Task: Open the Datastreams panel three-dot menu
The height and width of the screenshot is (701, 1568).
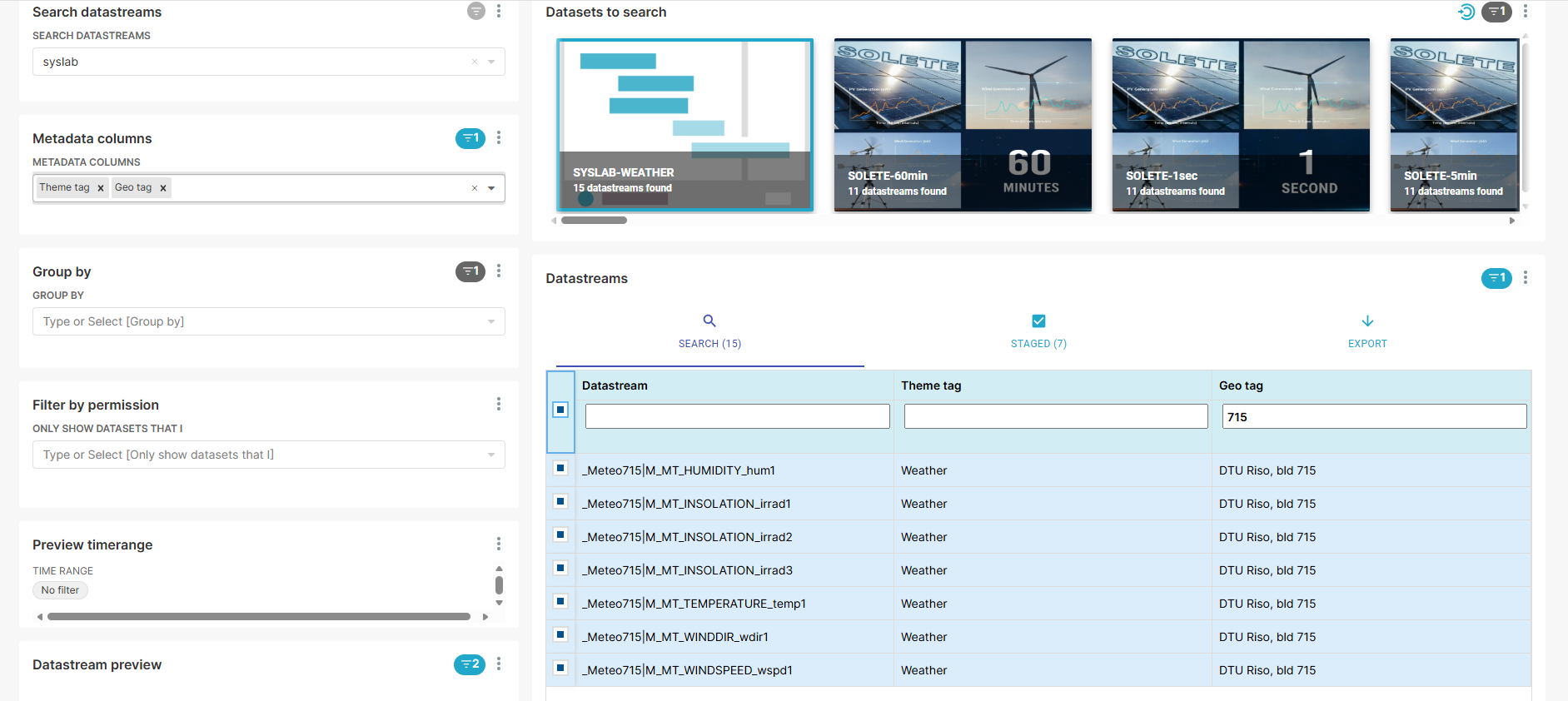Action: pyautogui.click(x=1525, y=278)
